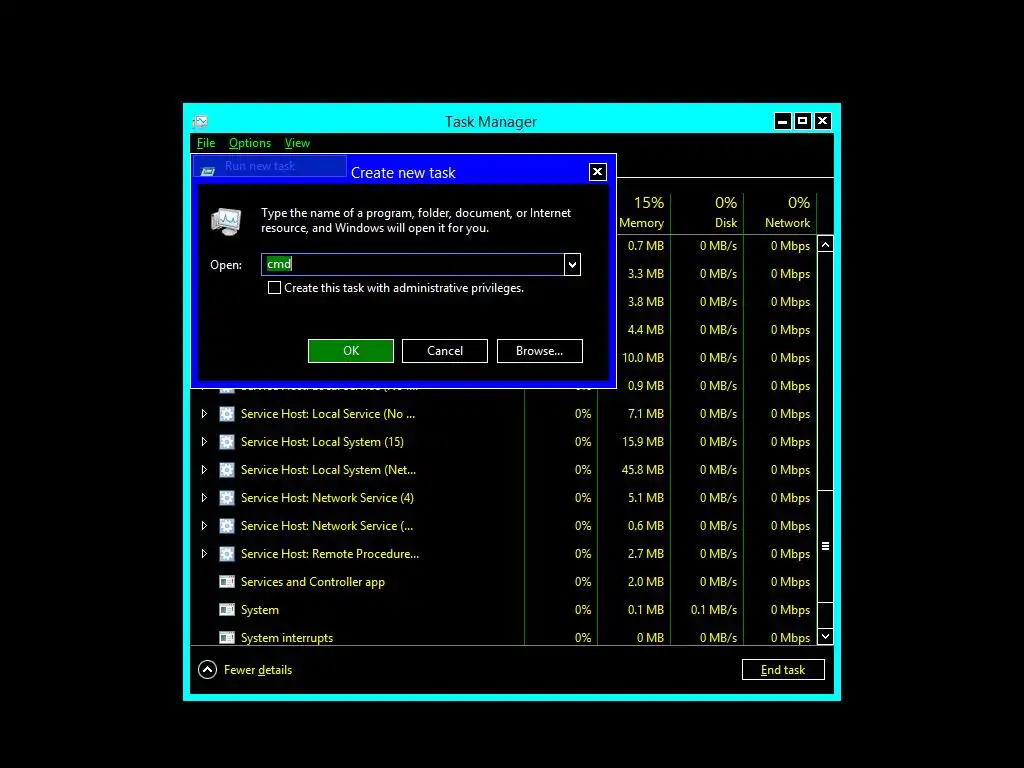Viewport: 1024px width, 768px height.
Task: Select Service Host: Local Service (No ... icon
Action: [227, 414]
